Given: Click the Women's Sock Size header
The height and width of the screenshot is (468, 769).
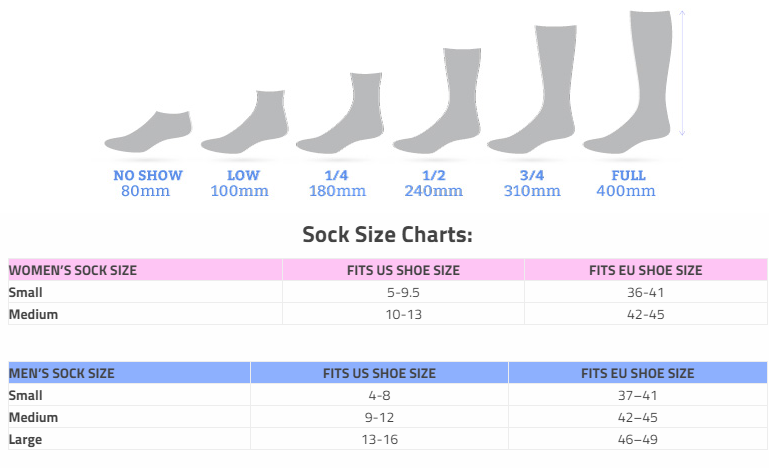Looking at the screenshot, I should coord(73,270).
